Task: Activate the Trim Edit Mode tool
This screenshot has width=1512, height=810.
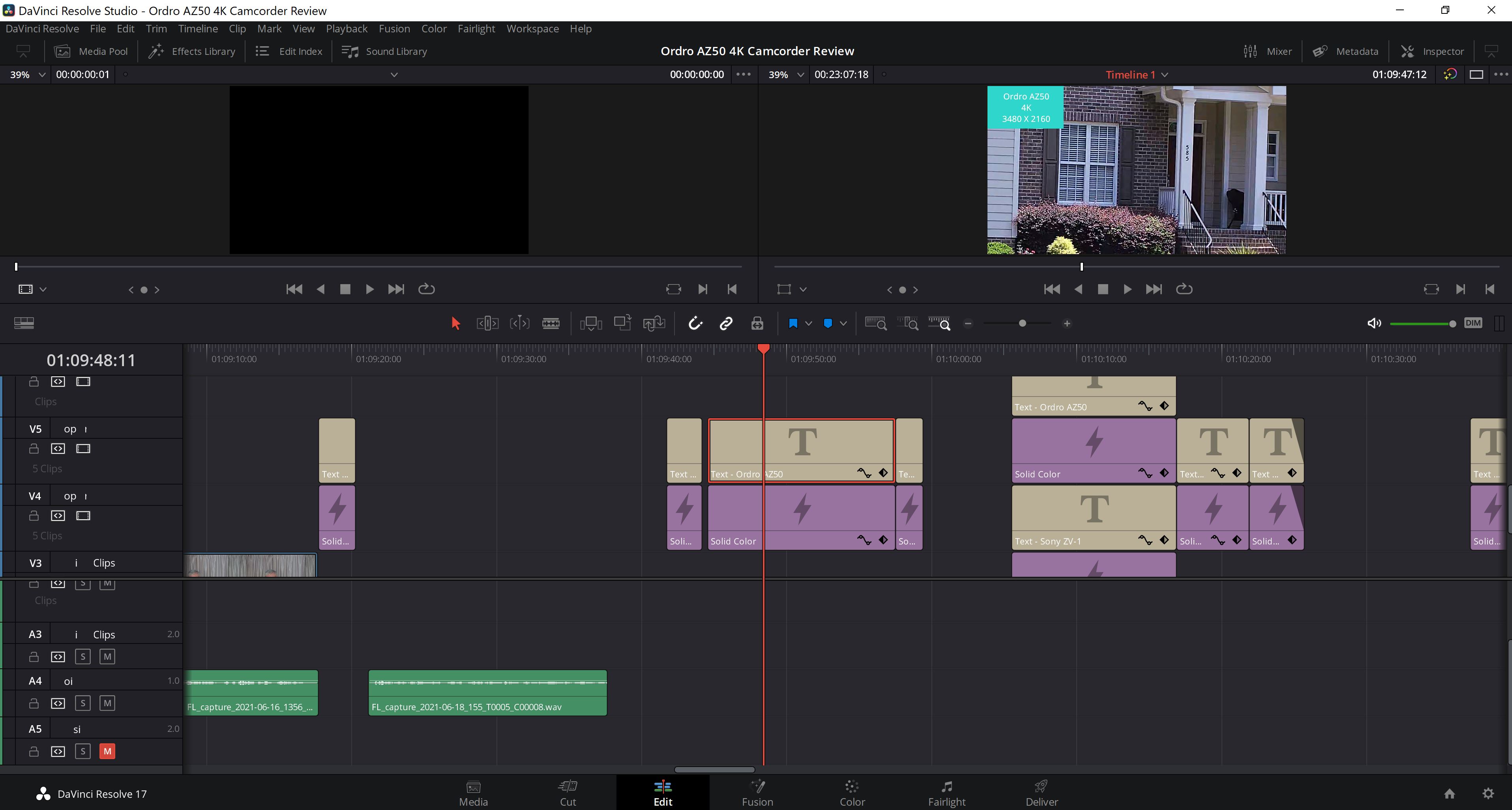Action: tap(487, 324)
